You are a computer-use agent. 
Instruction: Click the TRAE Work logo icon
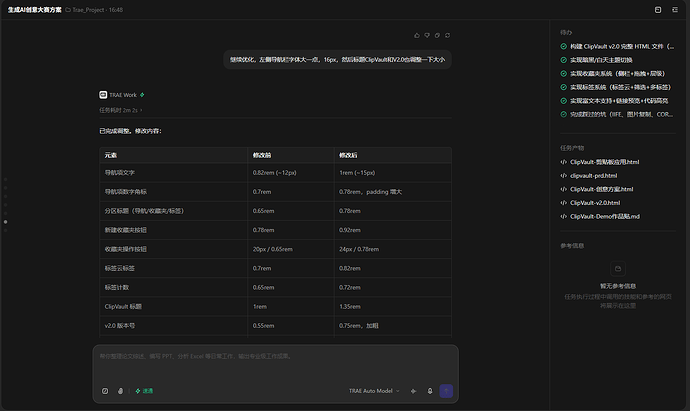pyautogui.click(x=103, y=95)
